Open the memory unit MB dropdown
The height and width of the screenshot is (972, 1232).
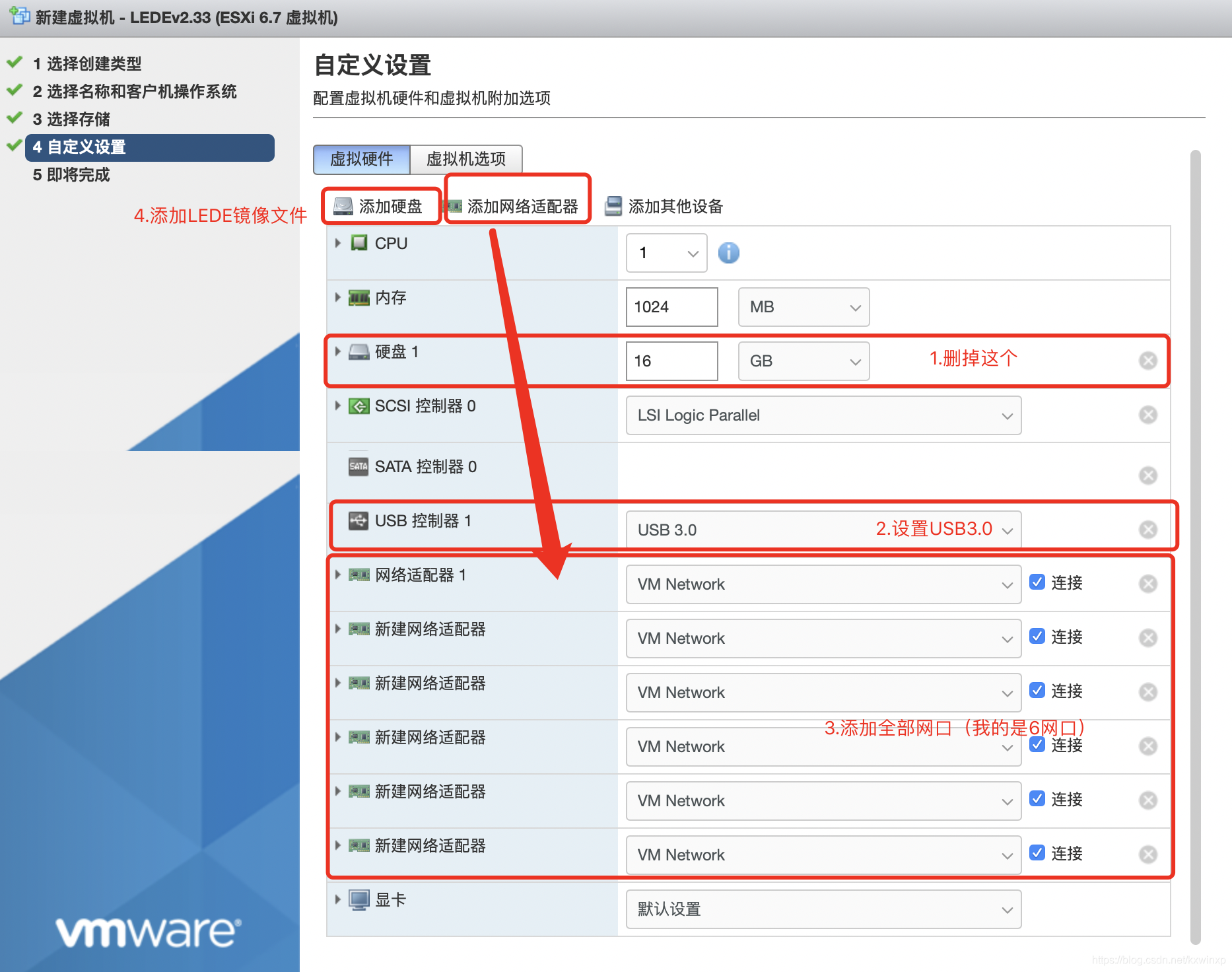coord(804,307)
